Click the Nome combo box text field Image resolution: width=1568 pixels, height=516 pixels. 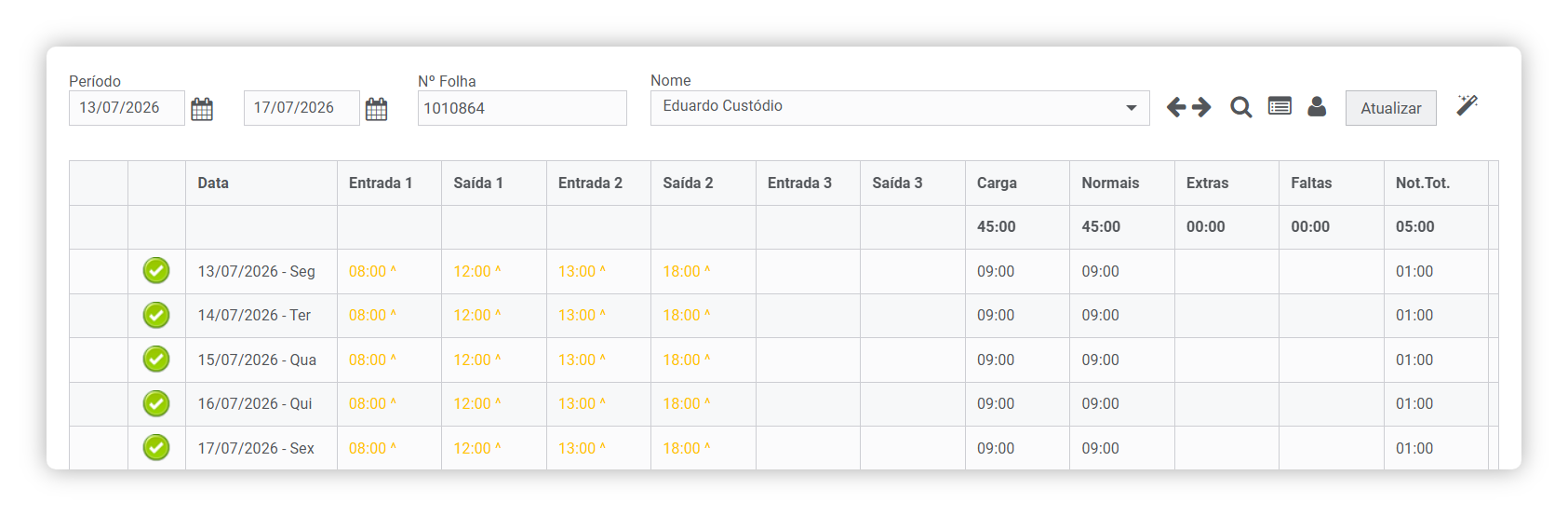click(x=900, y=108)
